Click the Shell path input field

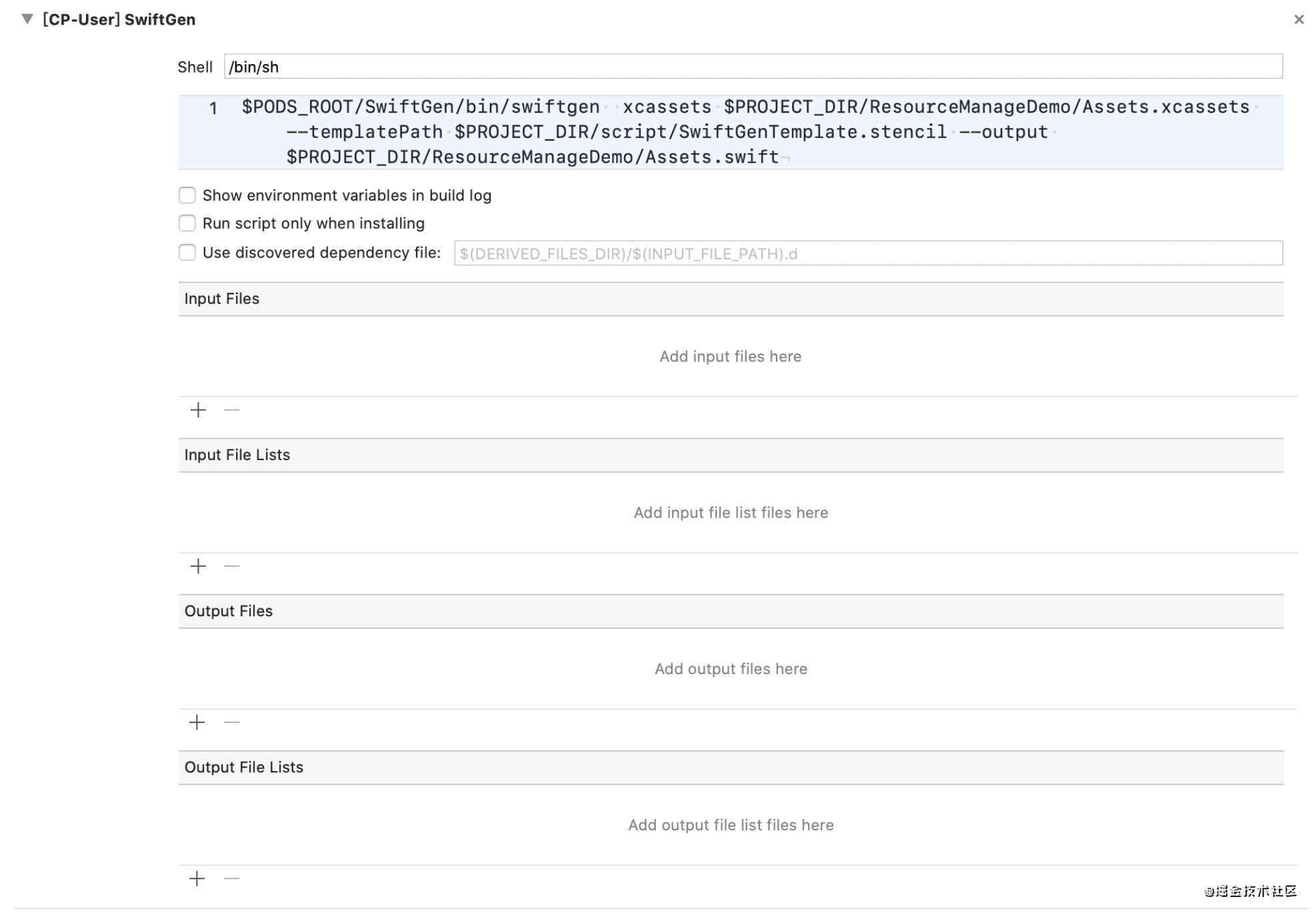point(752,67)
